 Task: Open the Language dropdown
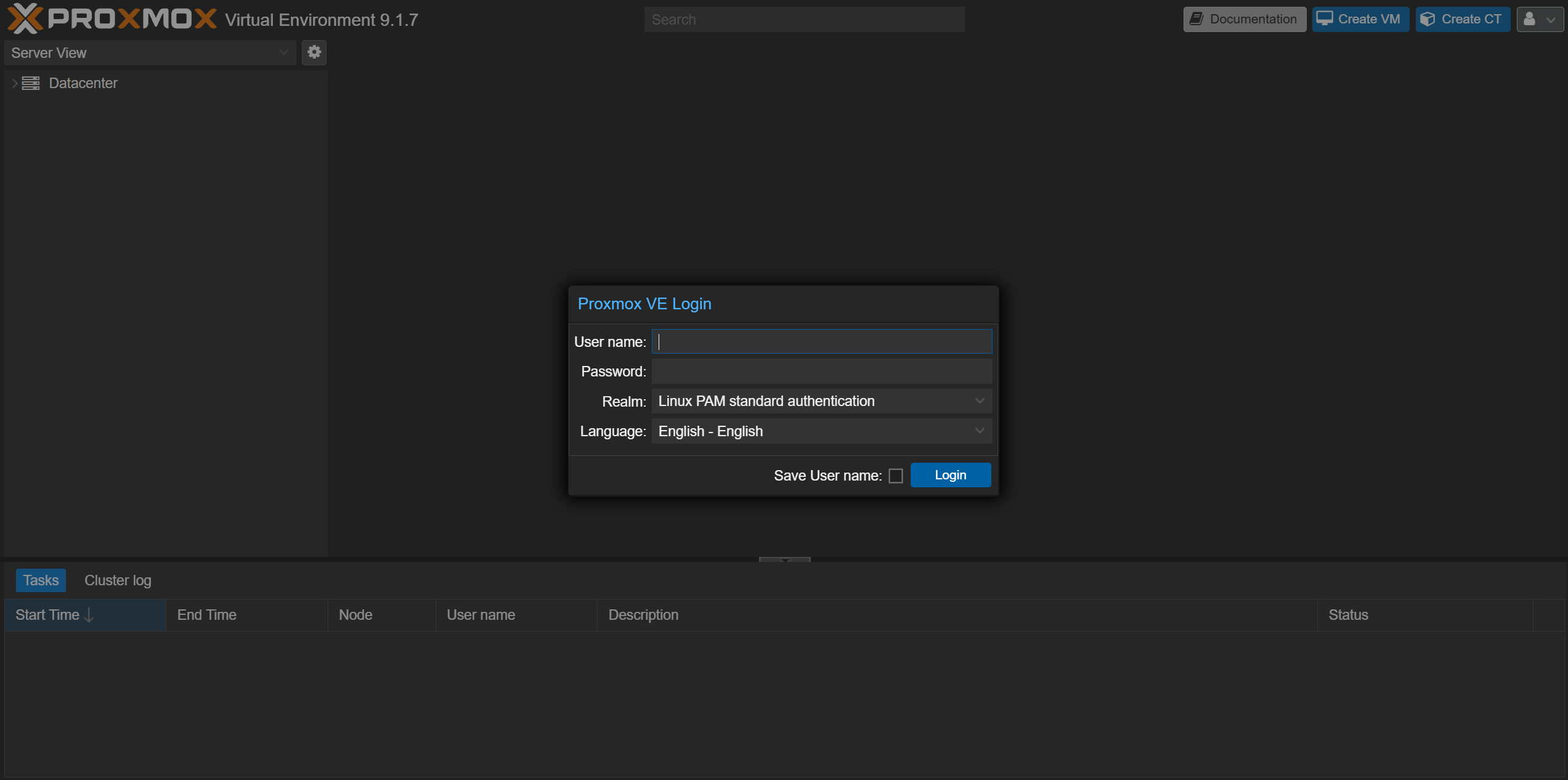click(x=979, y=431)
